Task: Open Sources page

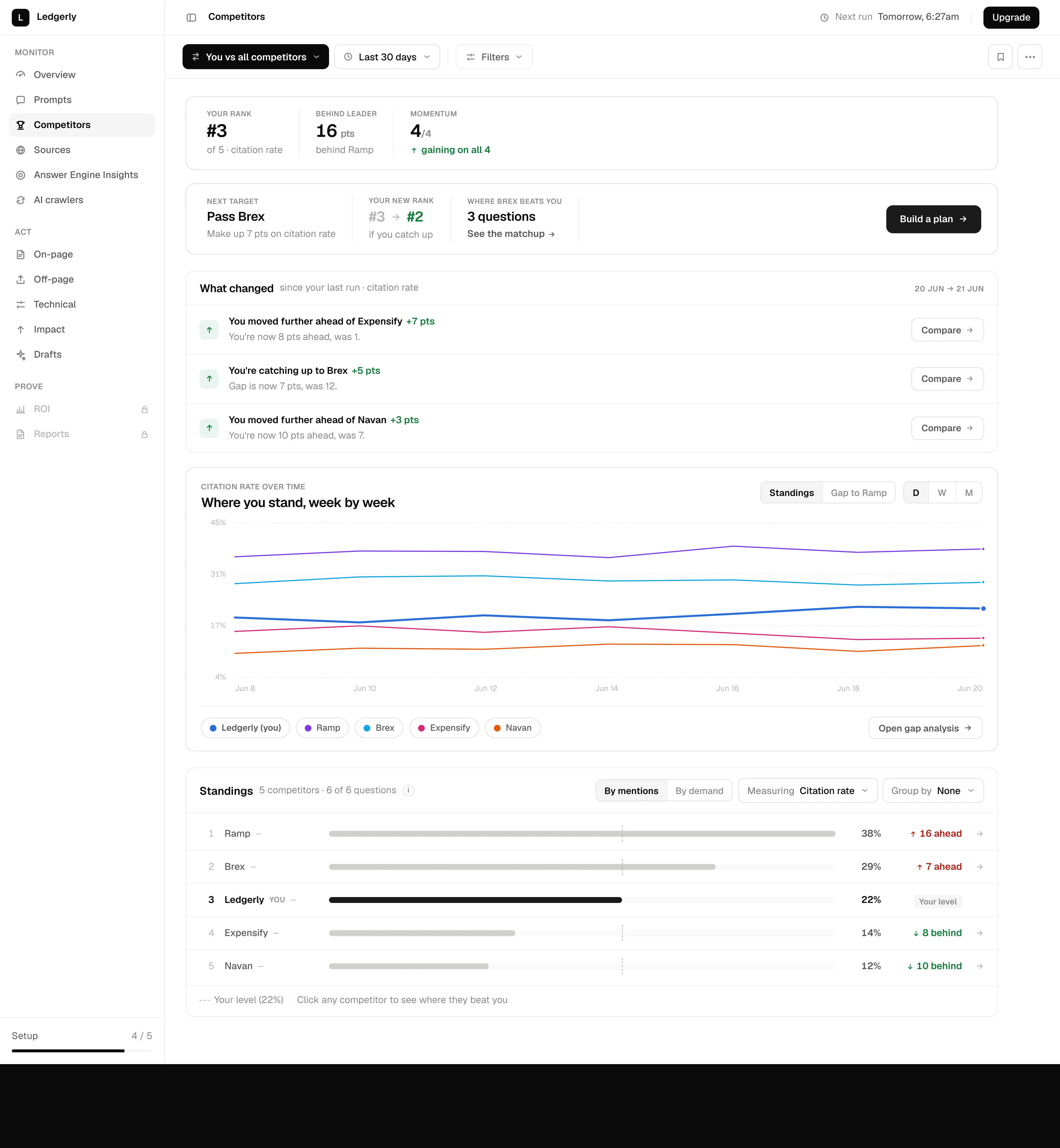Action: pos(82,150)
